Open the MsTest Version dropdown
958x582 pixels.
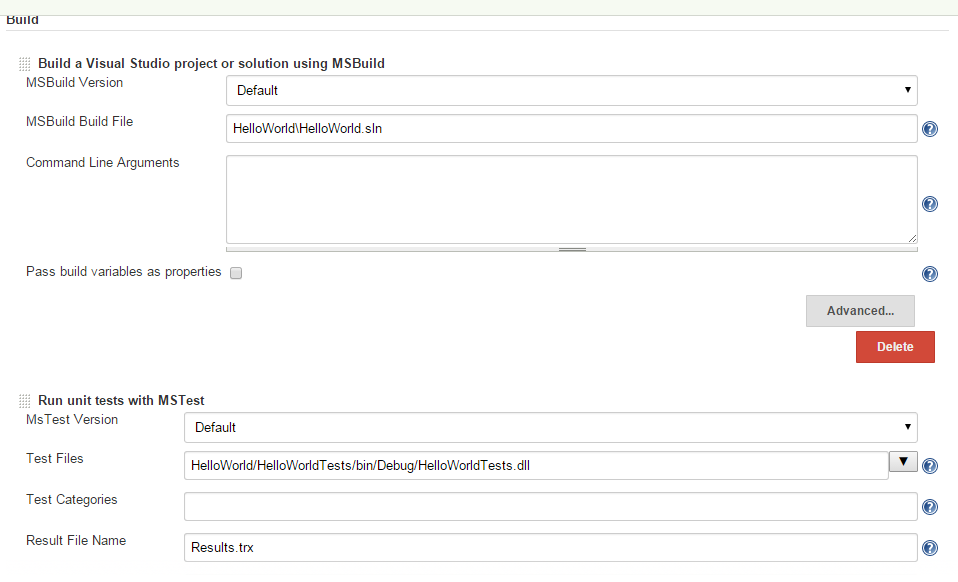click(550, 427)
